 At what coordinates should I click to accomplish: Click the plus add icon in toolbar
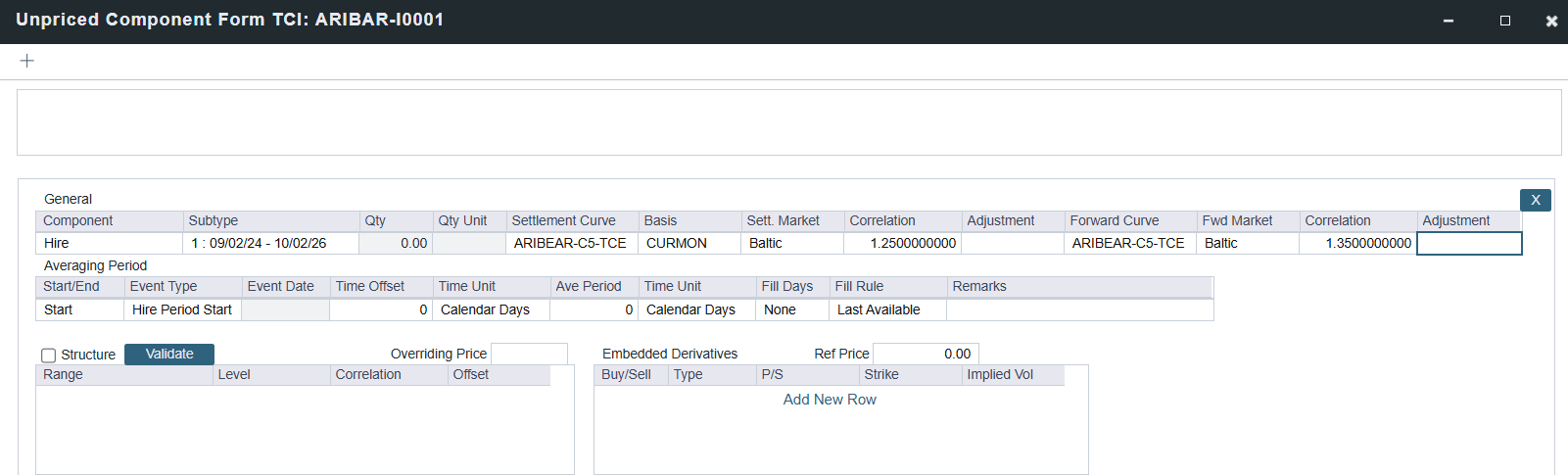[26, 61]
